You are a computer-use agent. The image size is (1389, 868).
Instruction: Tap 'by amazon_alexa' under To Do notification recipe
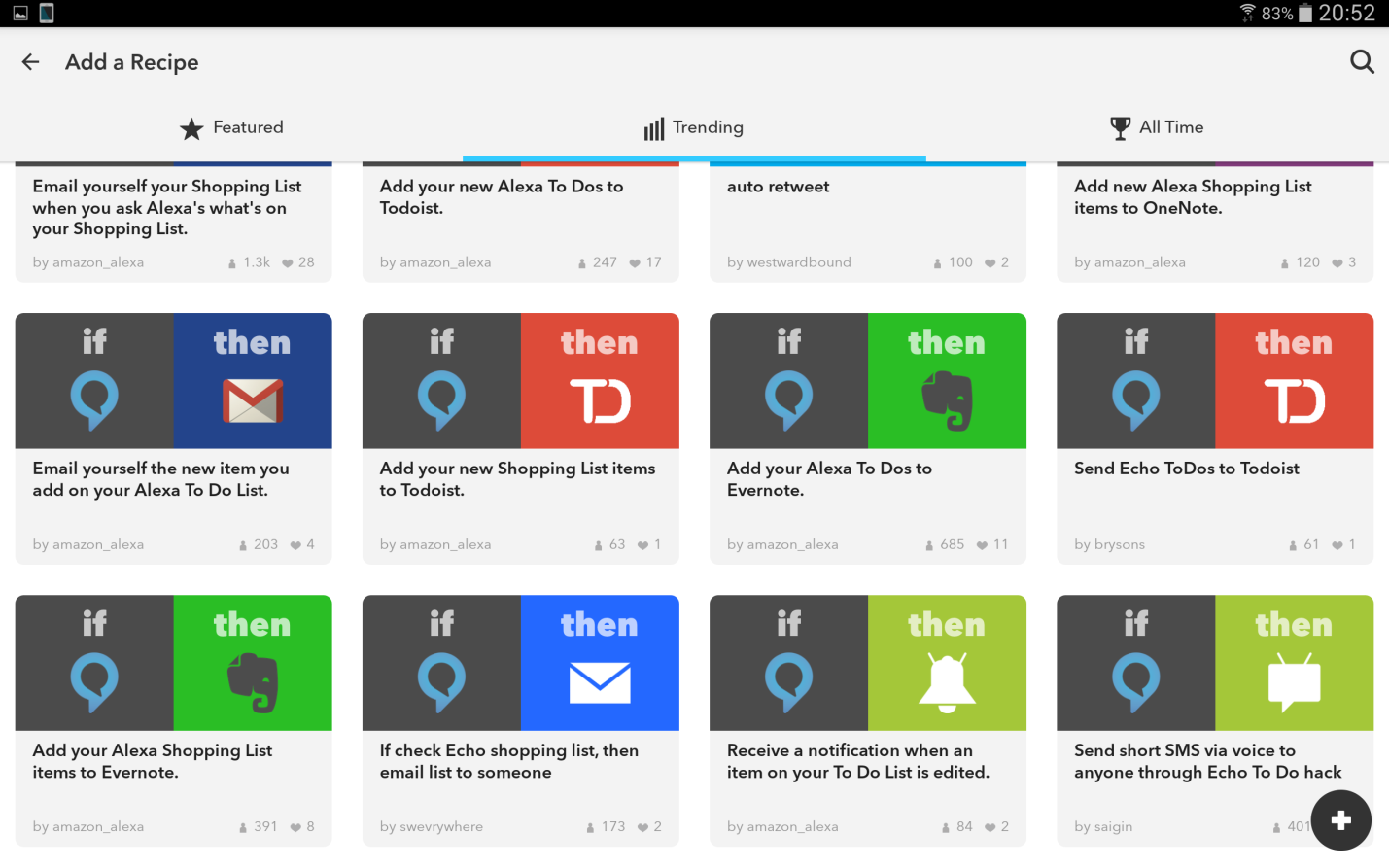[782, 826]
